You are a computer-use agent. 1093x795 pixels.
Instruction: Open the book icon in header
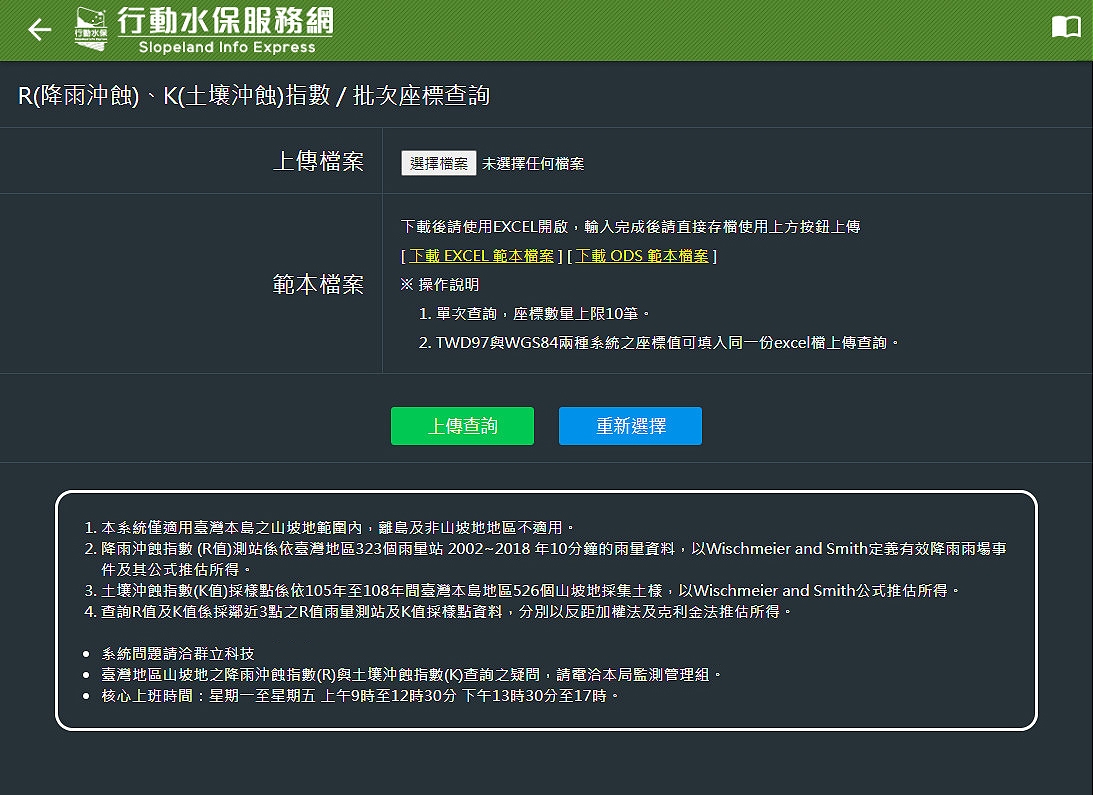(1066, 28)
